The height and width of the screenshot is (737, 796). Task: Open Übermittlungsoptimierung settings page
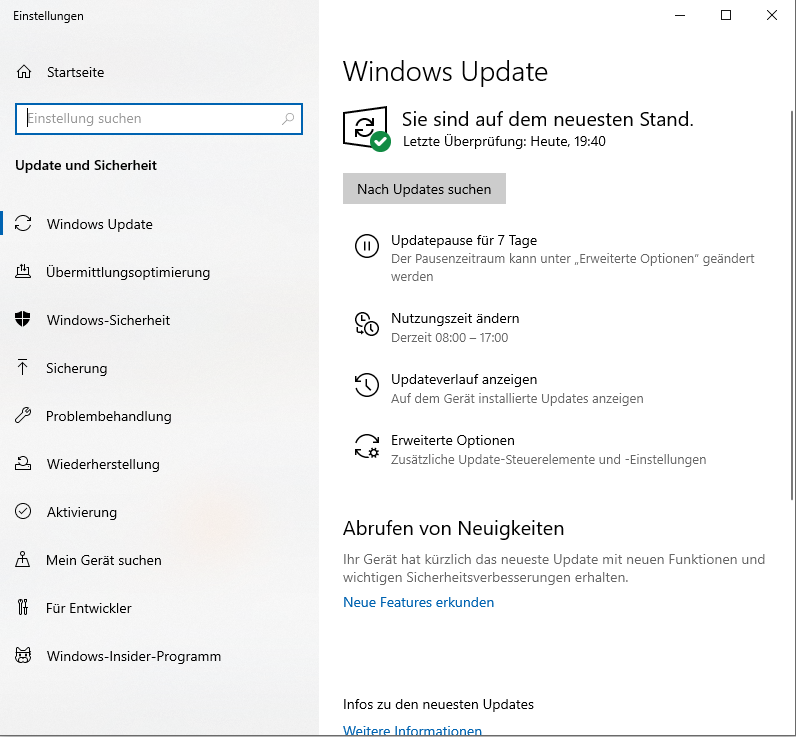tap(128, 272)
